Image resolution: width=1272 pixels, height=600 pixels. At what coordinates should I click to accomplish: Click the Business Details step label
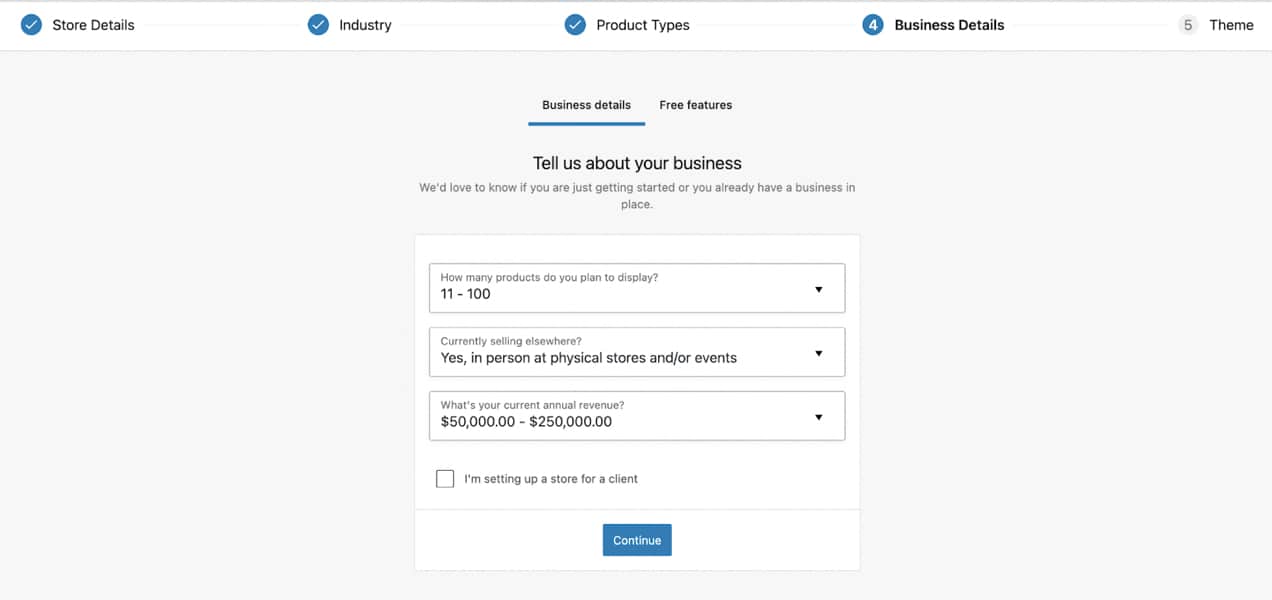tap(948, 24)
